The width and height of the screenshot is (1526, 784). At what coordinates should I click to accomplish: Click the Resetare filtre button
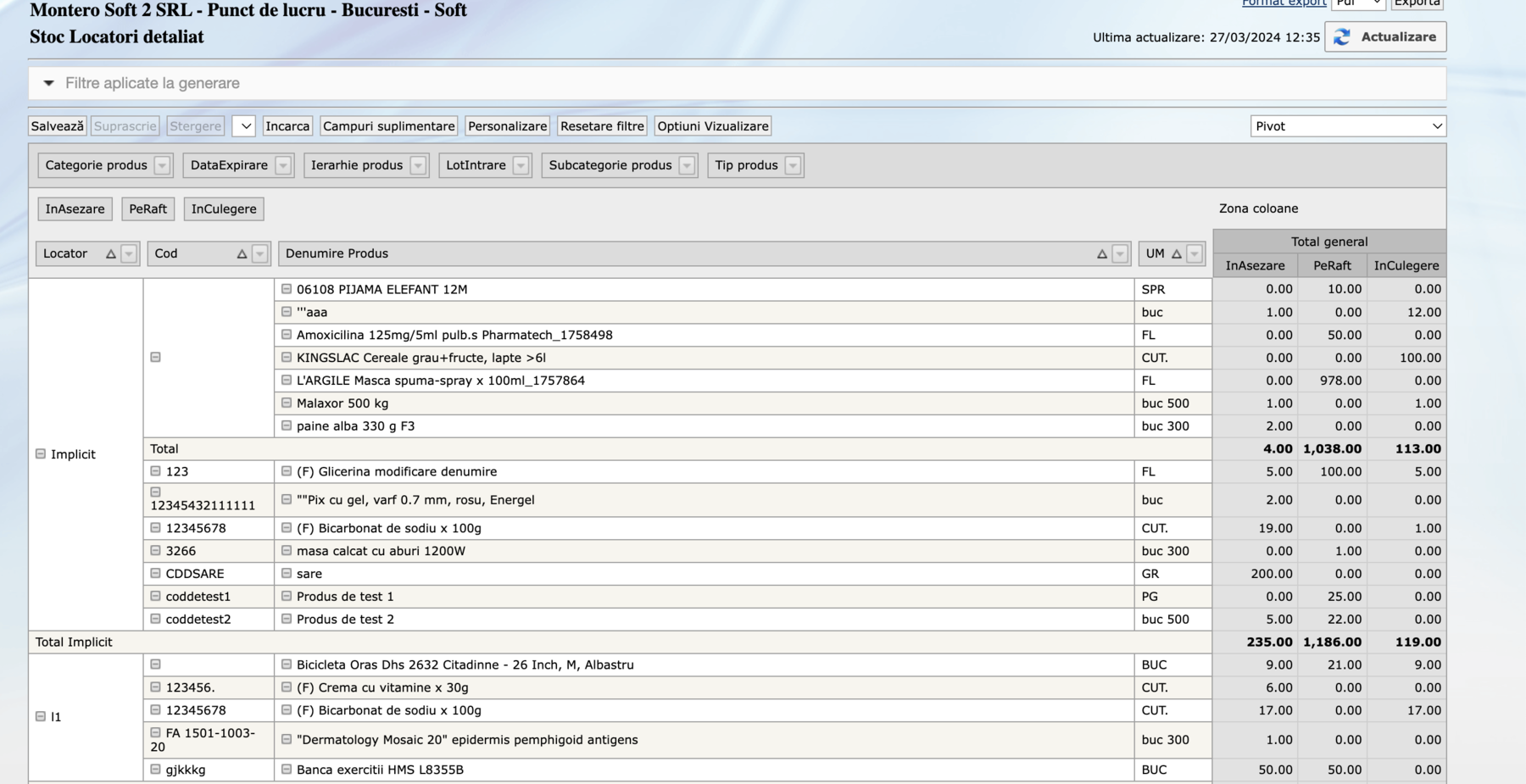(602, 126)
